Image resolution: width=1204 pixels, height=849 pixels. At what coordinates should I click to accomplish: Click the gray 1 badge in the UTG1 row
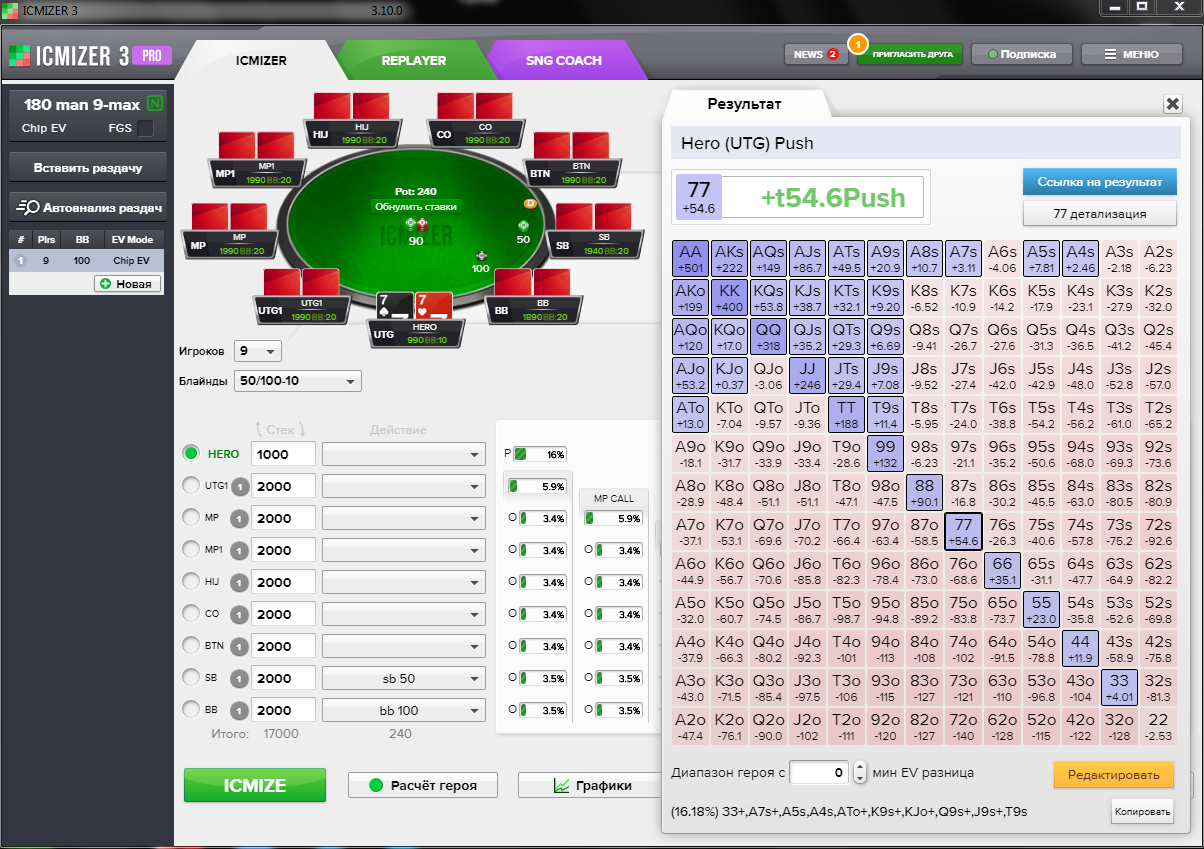coord(239,486)
